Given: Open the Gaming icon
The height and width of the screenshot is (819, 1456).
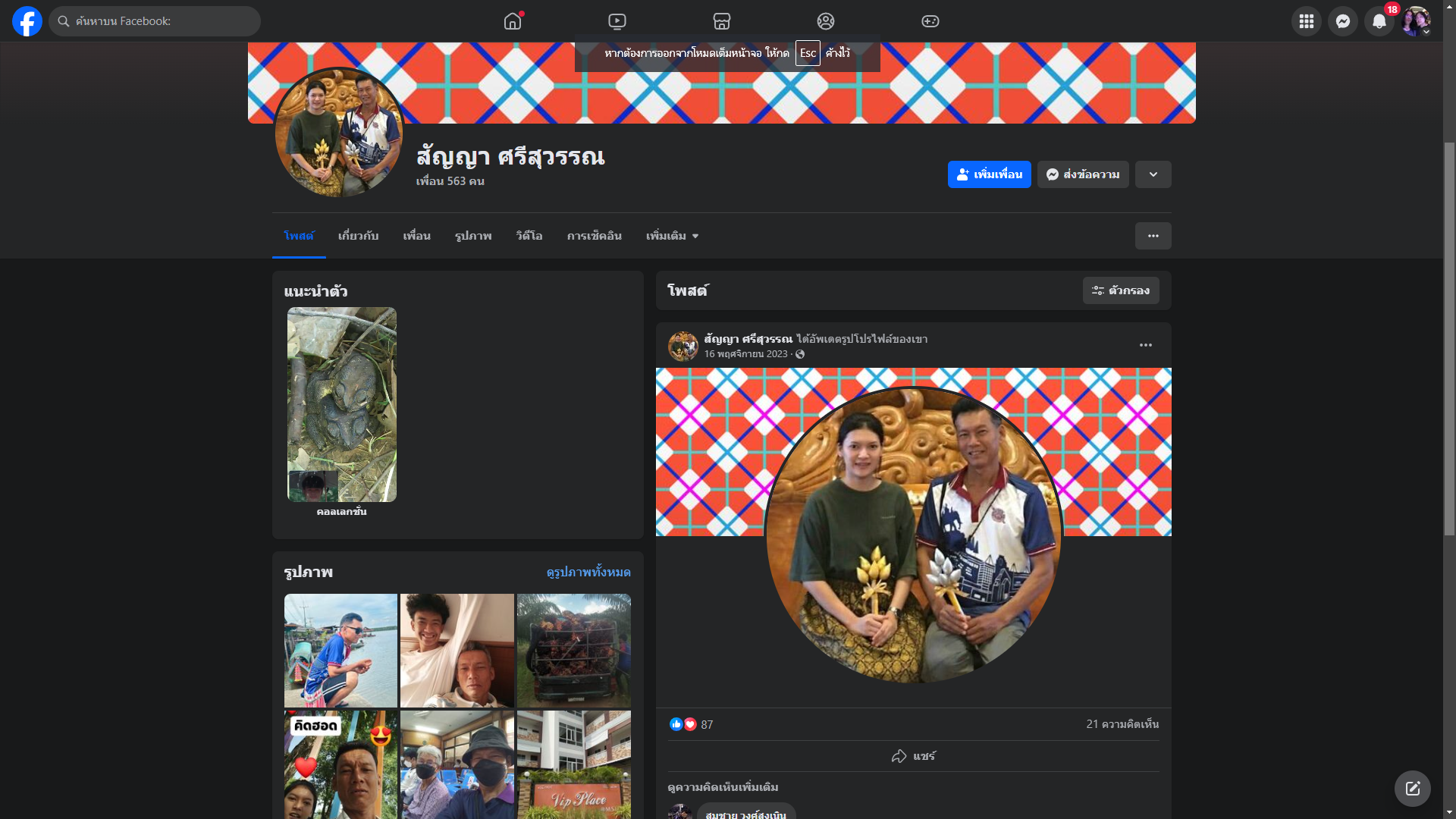Looking at the screenshot, I should pos(930,21).
